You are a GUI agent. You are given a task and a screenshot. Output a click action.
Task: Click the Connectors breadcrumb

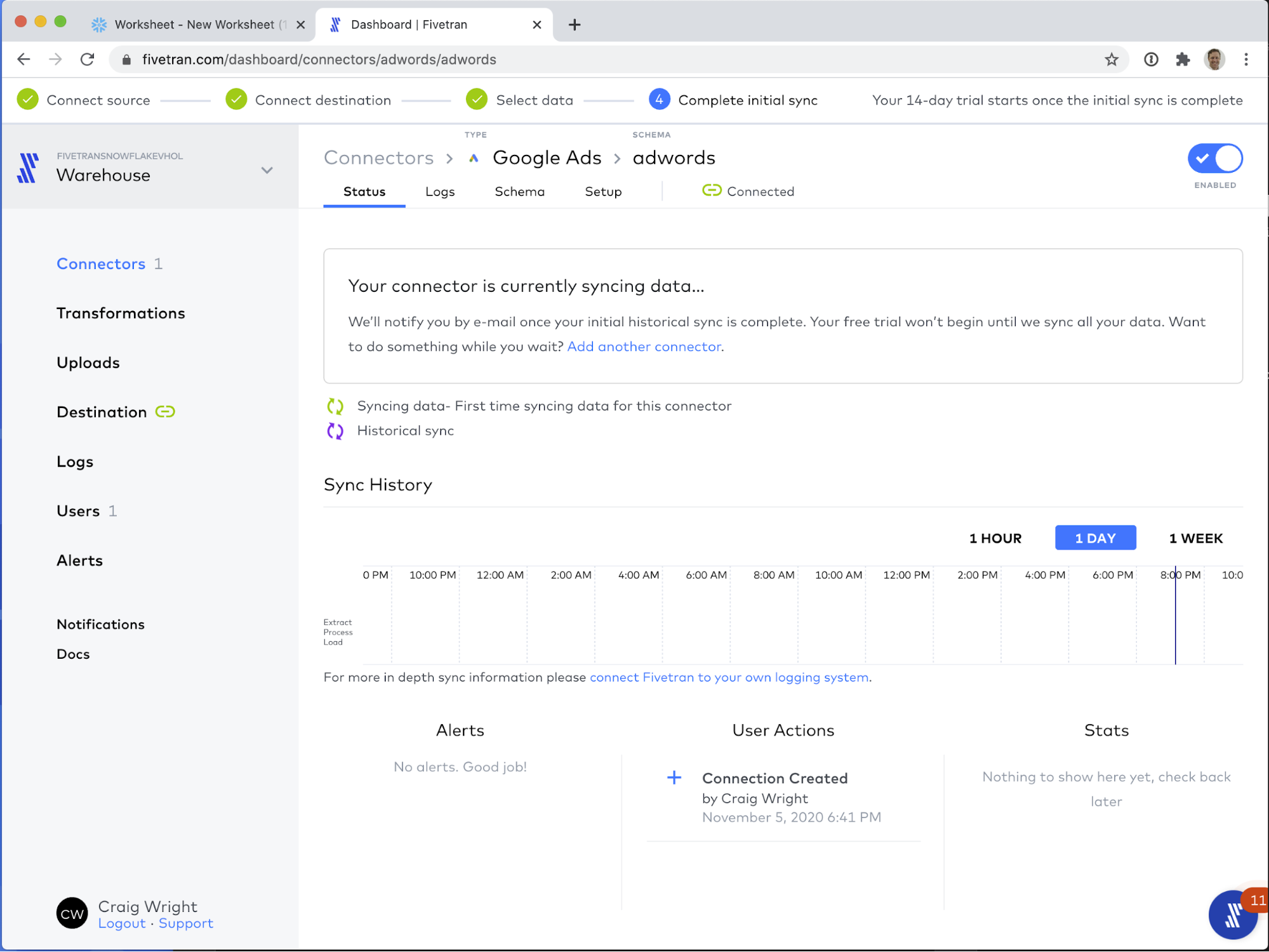point(378,158)
